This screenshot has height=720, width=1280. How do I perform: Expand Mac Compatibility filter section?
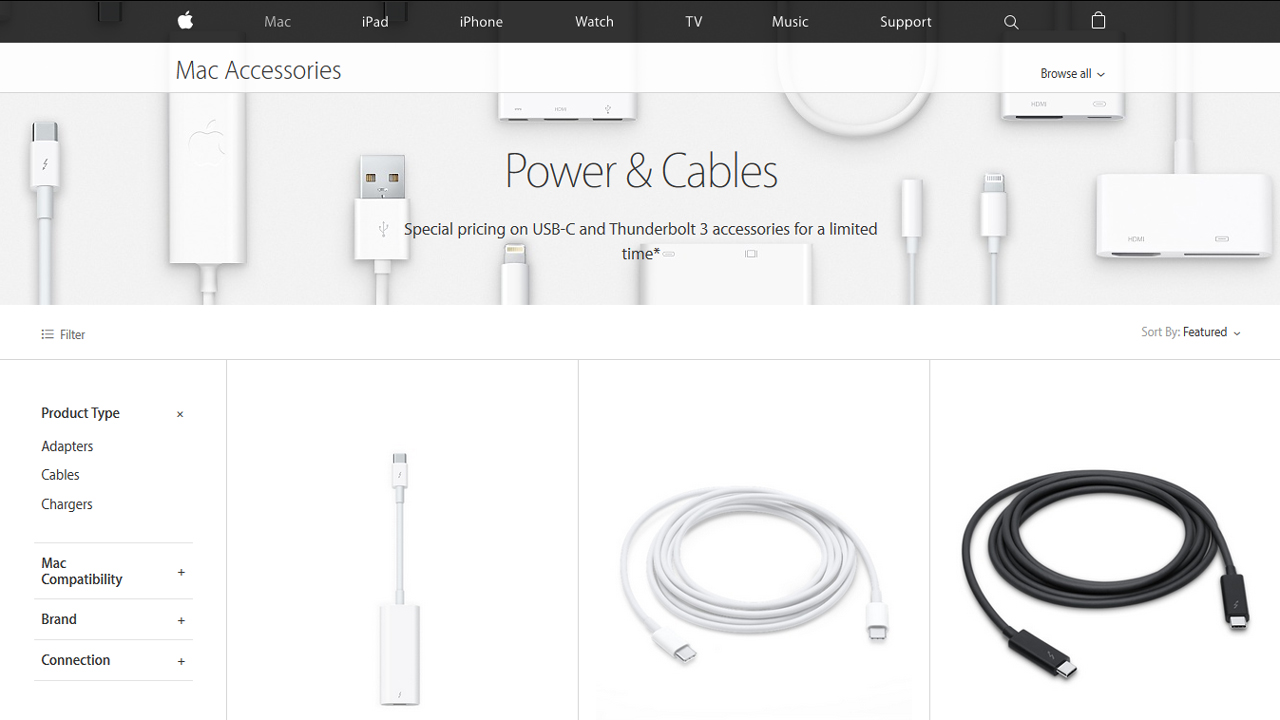click(181, 572)
